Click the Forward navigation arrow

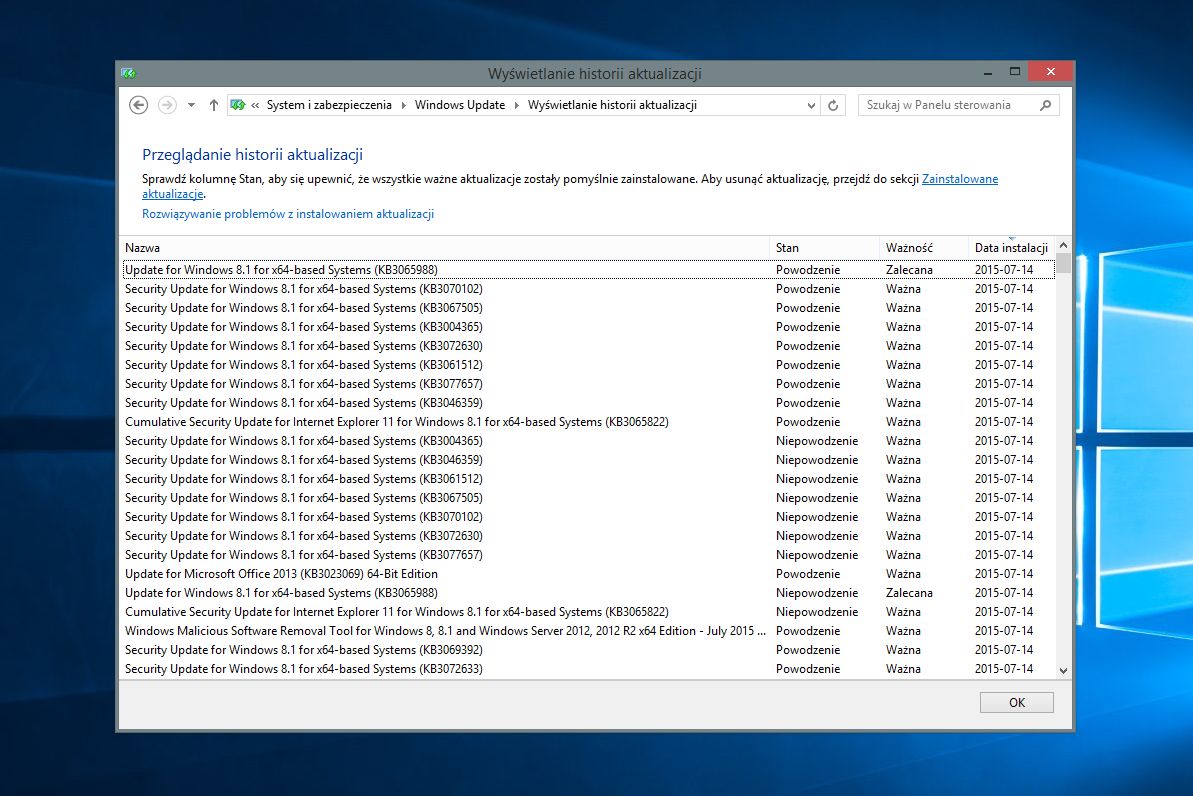(x=167, y=105)
